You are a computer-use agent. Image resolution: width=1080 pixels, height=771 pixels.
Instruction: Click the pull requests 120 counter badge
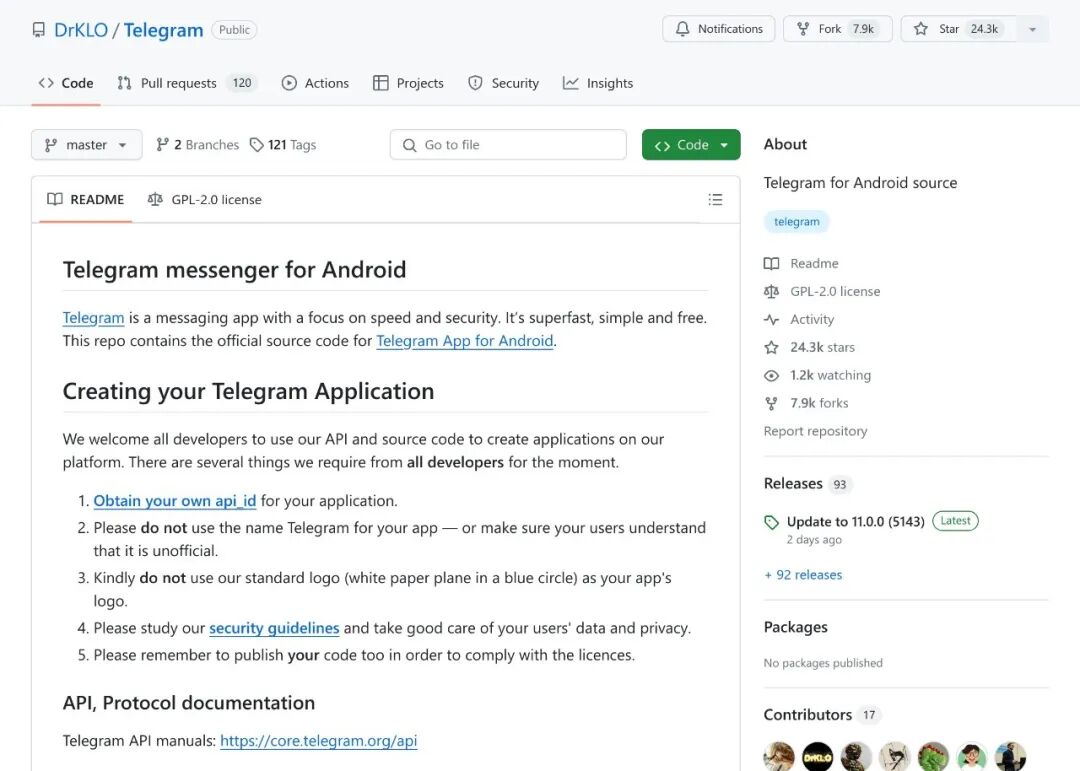(242, 83)
